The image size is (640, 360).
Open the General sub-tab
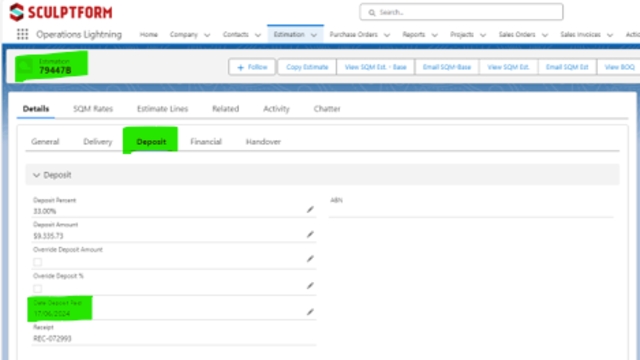[45, 142]
